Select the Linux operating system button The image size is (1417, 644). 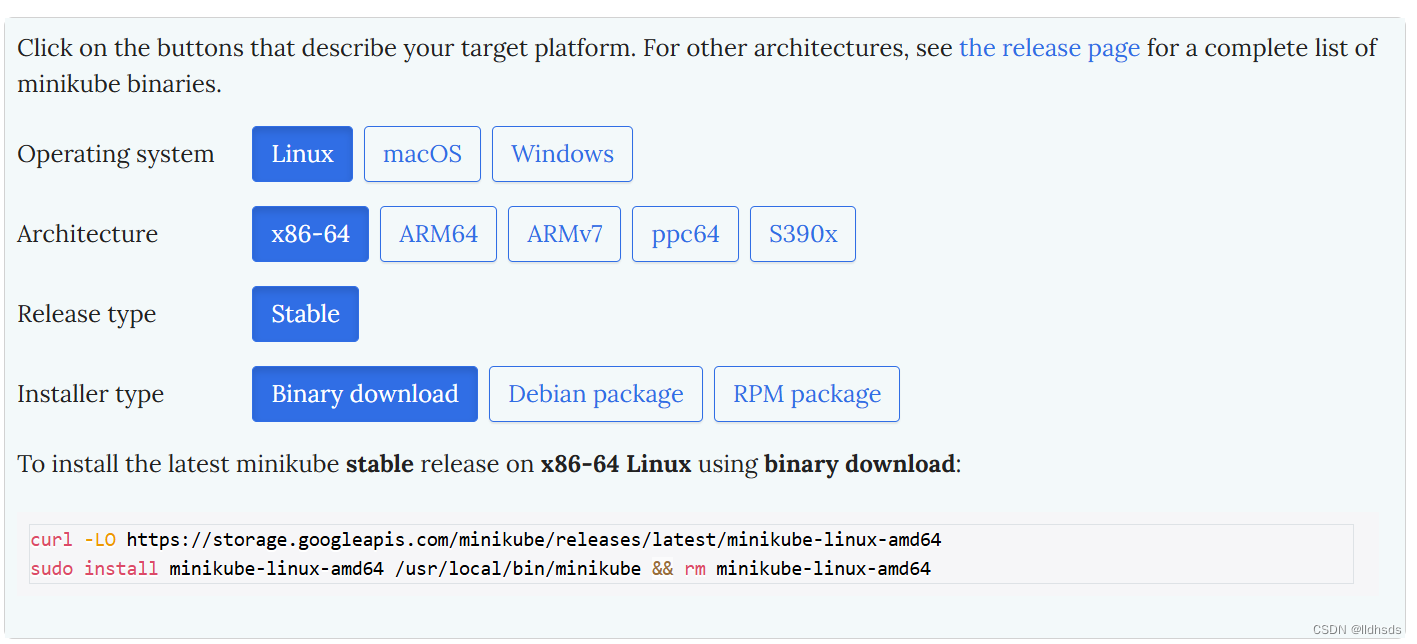pos(302,154)
